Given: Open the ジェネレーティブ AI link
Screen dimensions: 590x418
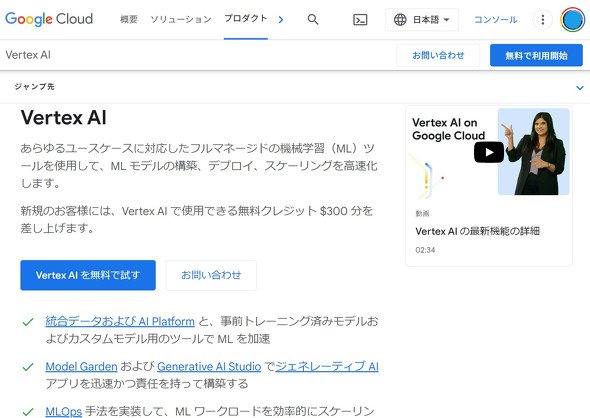Looking at the screenshot, I should tap(327, 366).
